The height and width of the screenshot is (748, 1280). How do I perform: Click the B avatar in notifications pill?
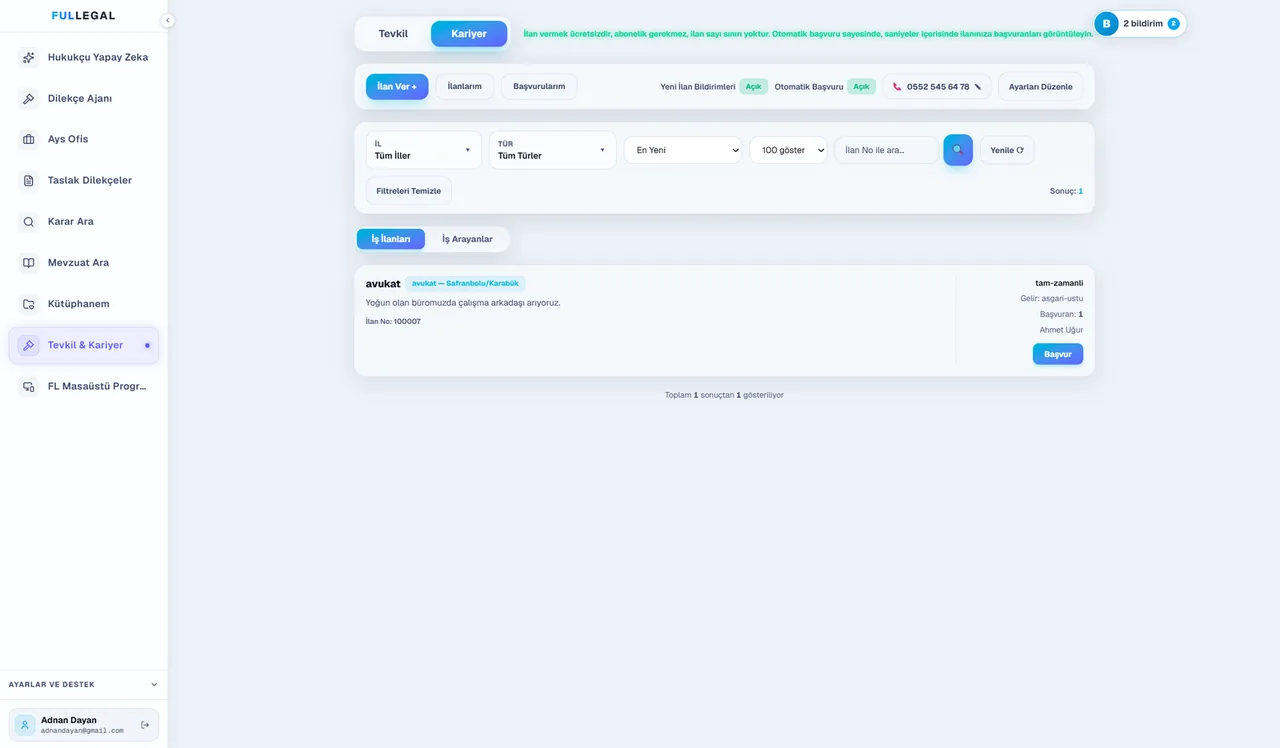click(1106, 23)
